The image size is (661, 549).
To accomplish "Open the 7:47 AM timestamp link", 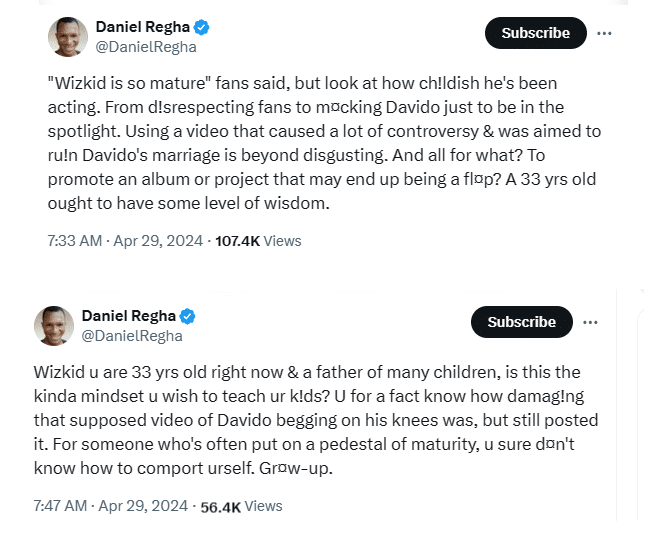I will pyautogui.click(x=62, y=506).
